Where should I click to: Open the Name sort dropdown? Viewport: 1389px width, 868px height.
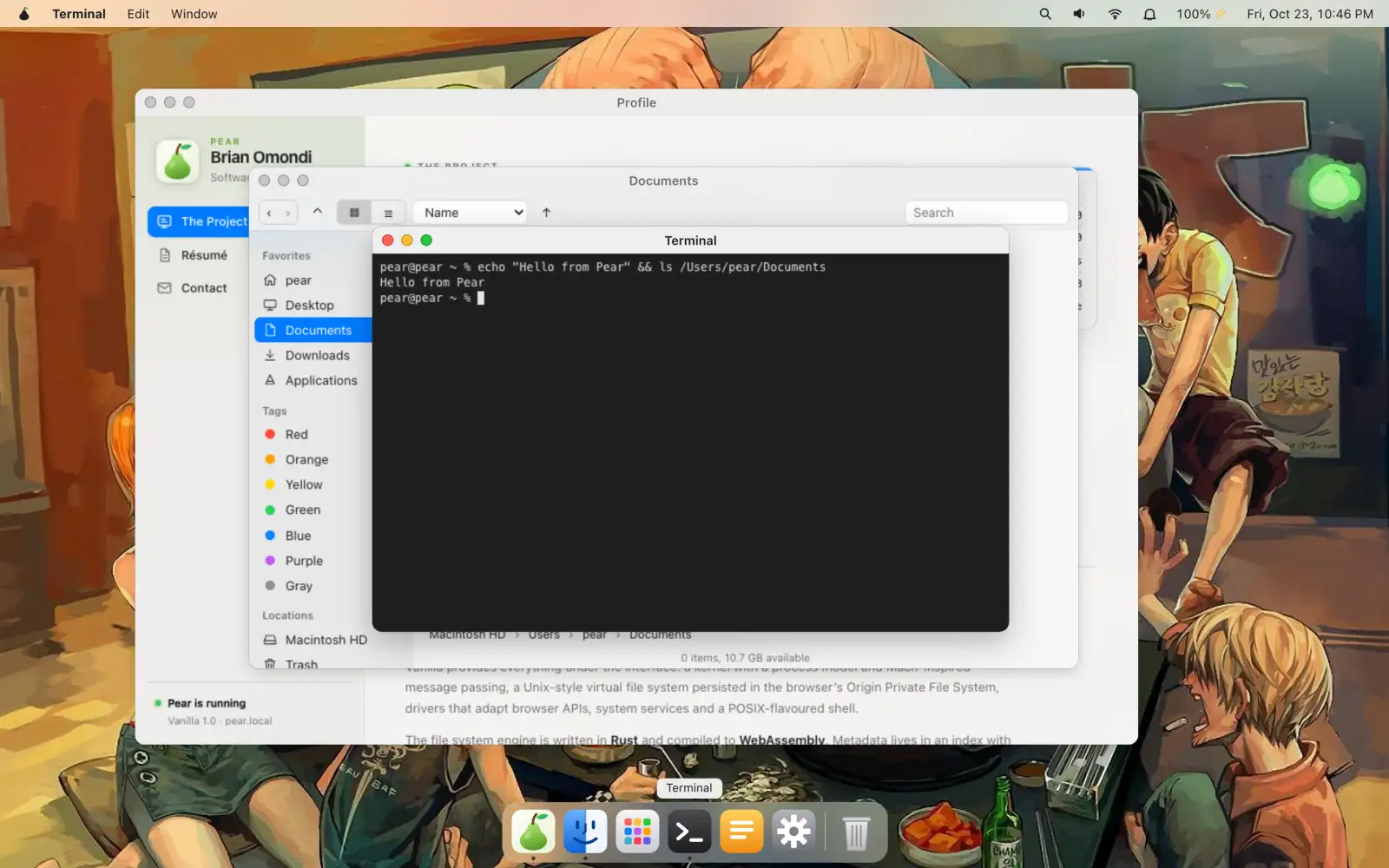pyautogui.click(x=470, y=213)
